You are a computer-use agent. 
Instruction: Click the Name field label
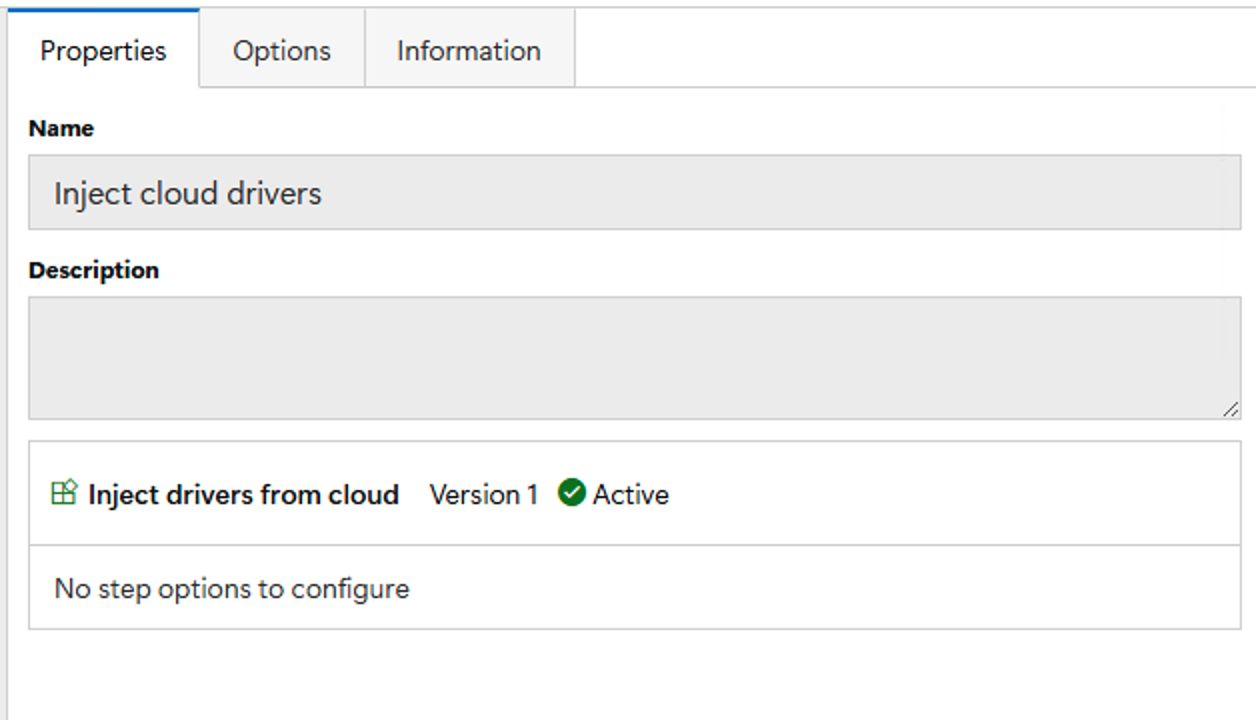click(61, 128)
